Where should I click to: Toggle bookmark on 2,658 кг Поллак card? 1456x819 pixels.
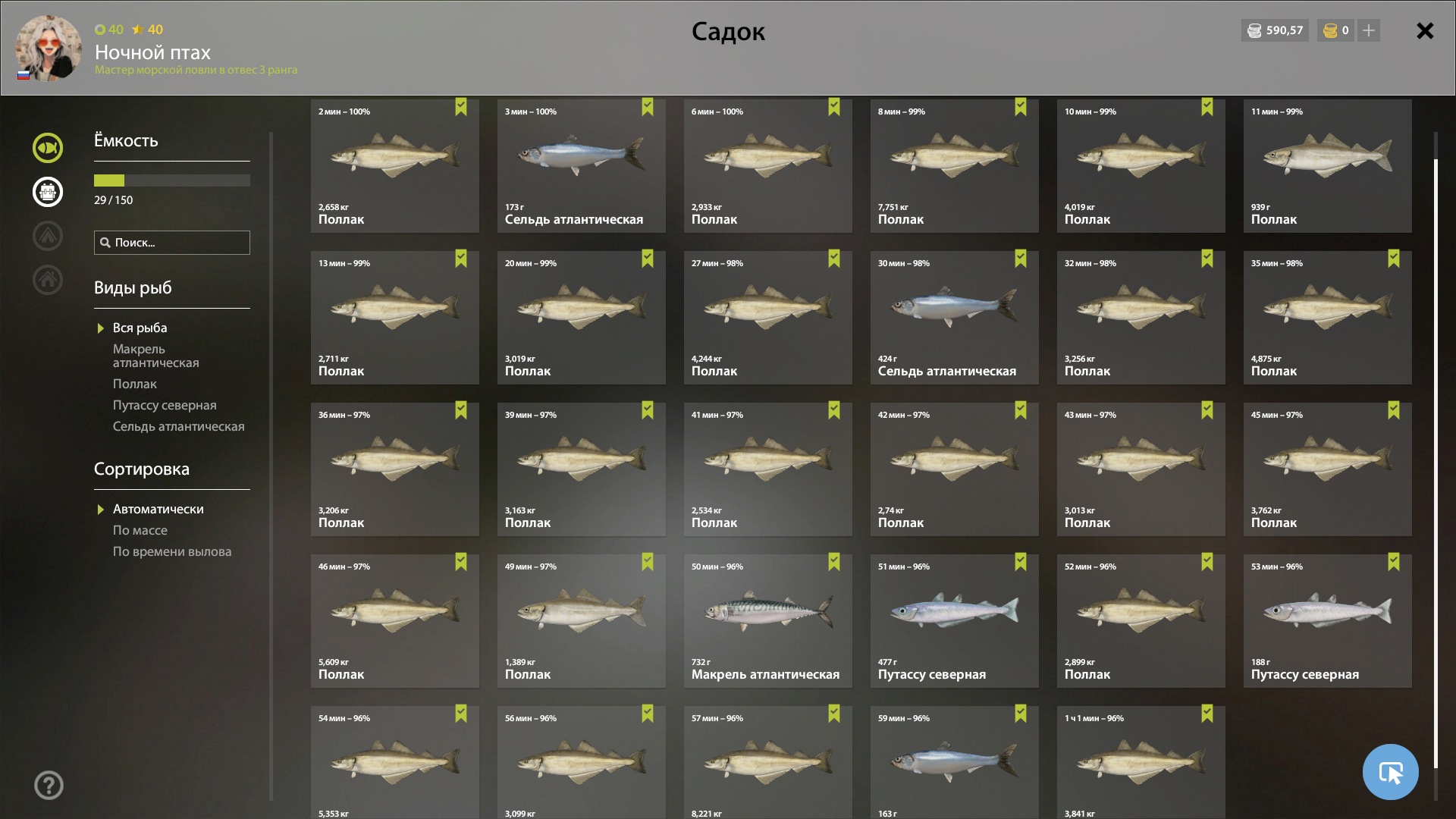point(461,107)
